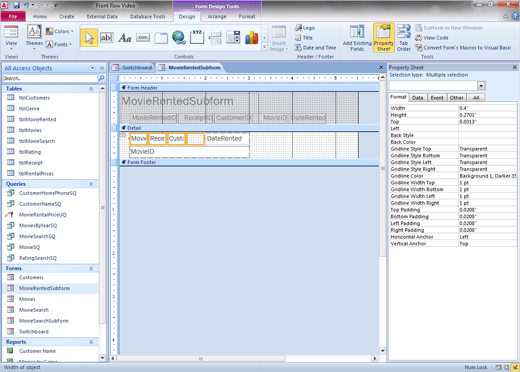Close the Property Sheet pane
The width and height of the screenshot is (520, 372).
[515, 67]
